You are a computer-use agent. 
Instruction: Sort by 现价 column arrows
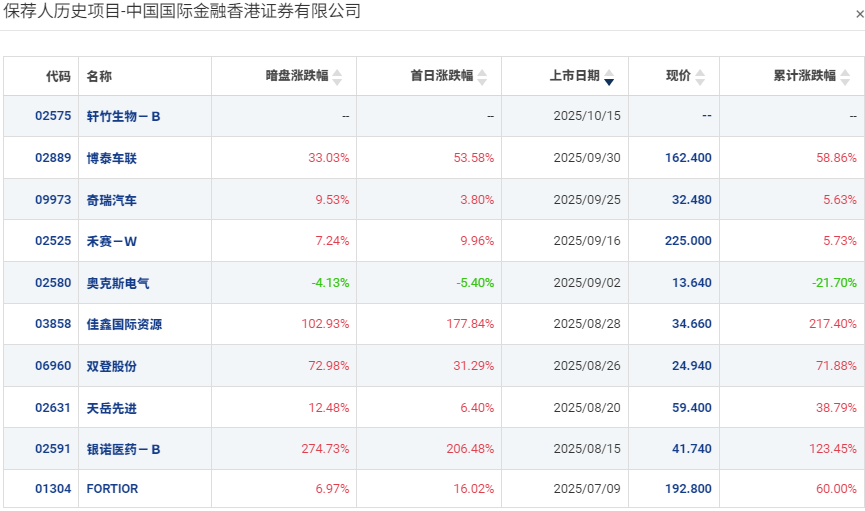tap(700, 77)
